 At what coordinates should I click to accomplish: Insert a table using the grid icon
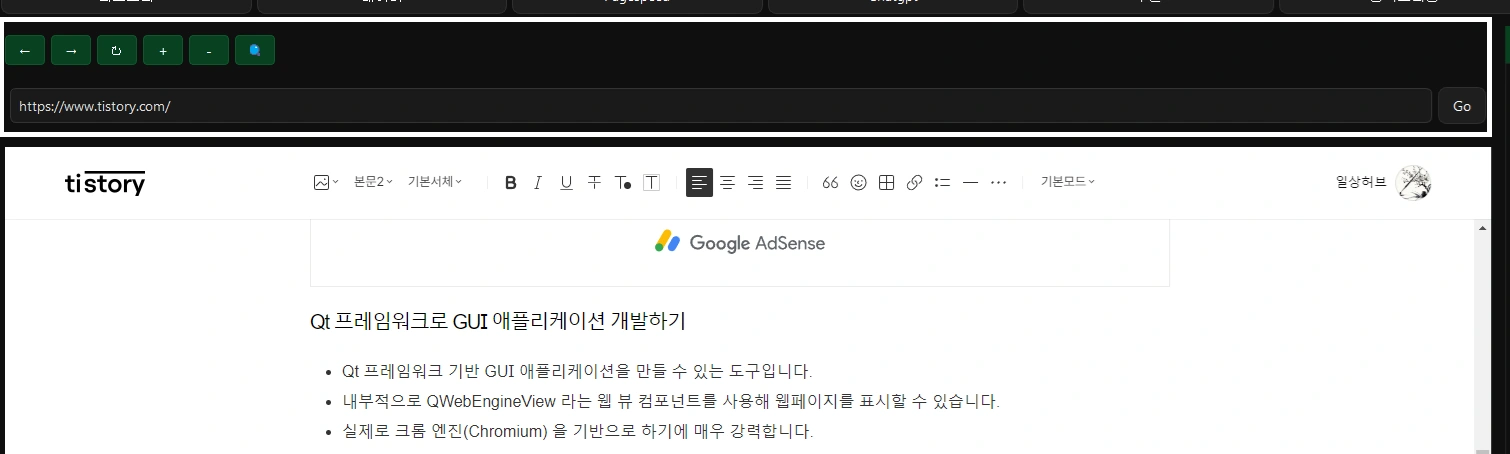886,183
